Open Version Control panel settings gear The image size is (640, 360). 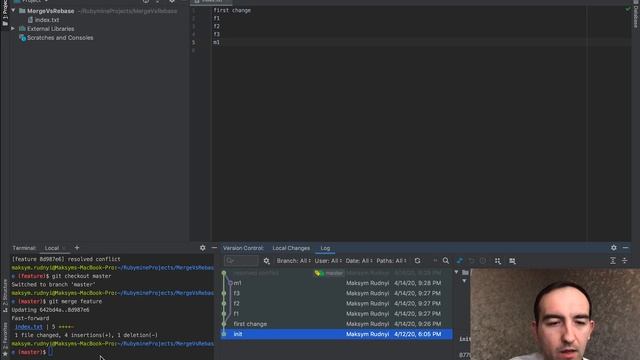click(613, 248)
